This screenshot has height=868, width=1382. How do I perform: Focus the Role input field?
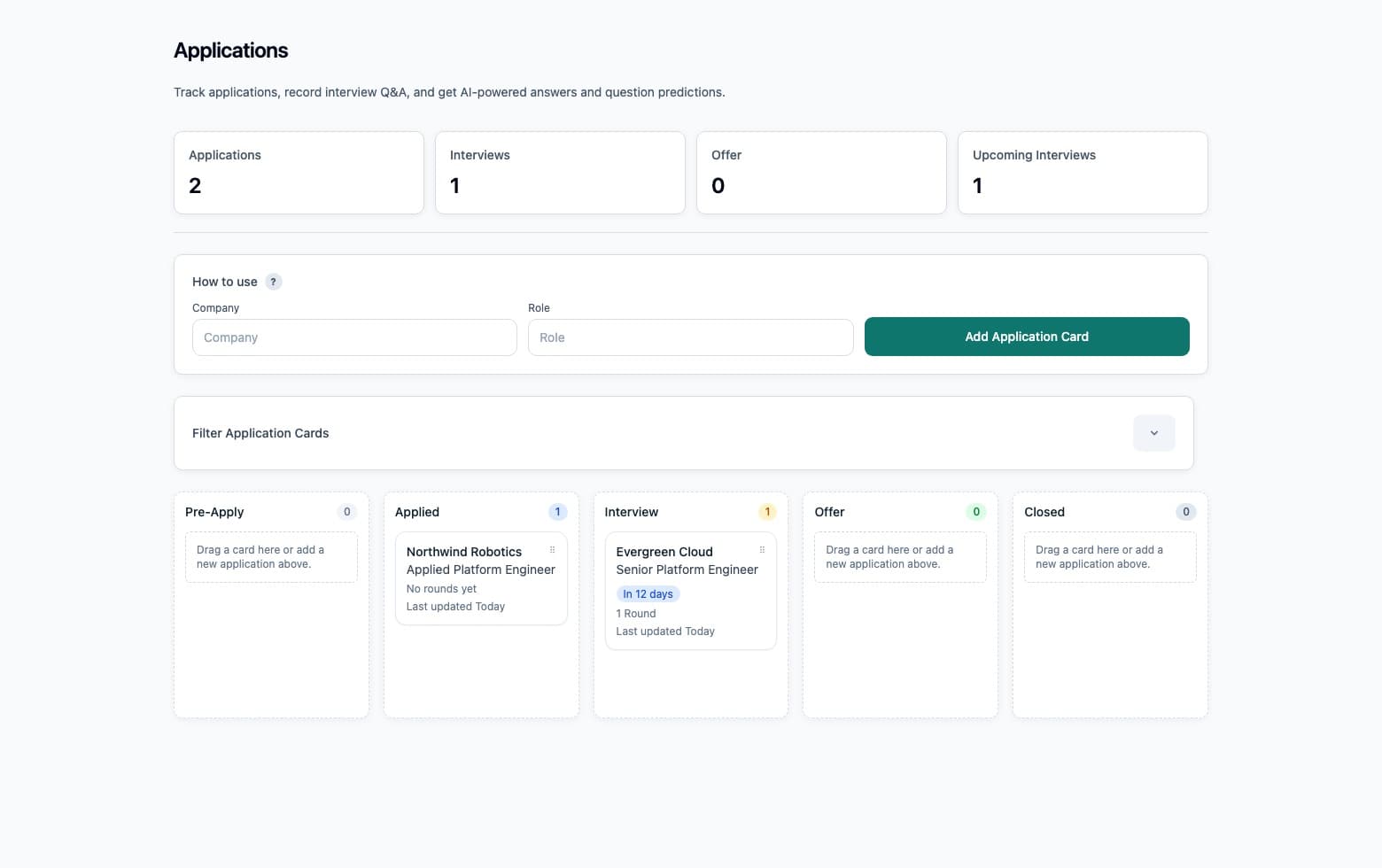690,337
